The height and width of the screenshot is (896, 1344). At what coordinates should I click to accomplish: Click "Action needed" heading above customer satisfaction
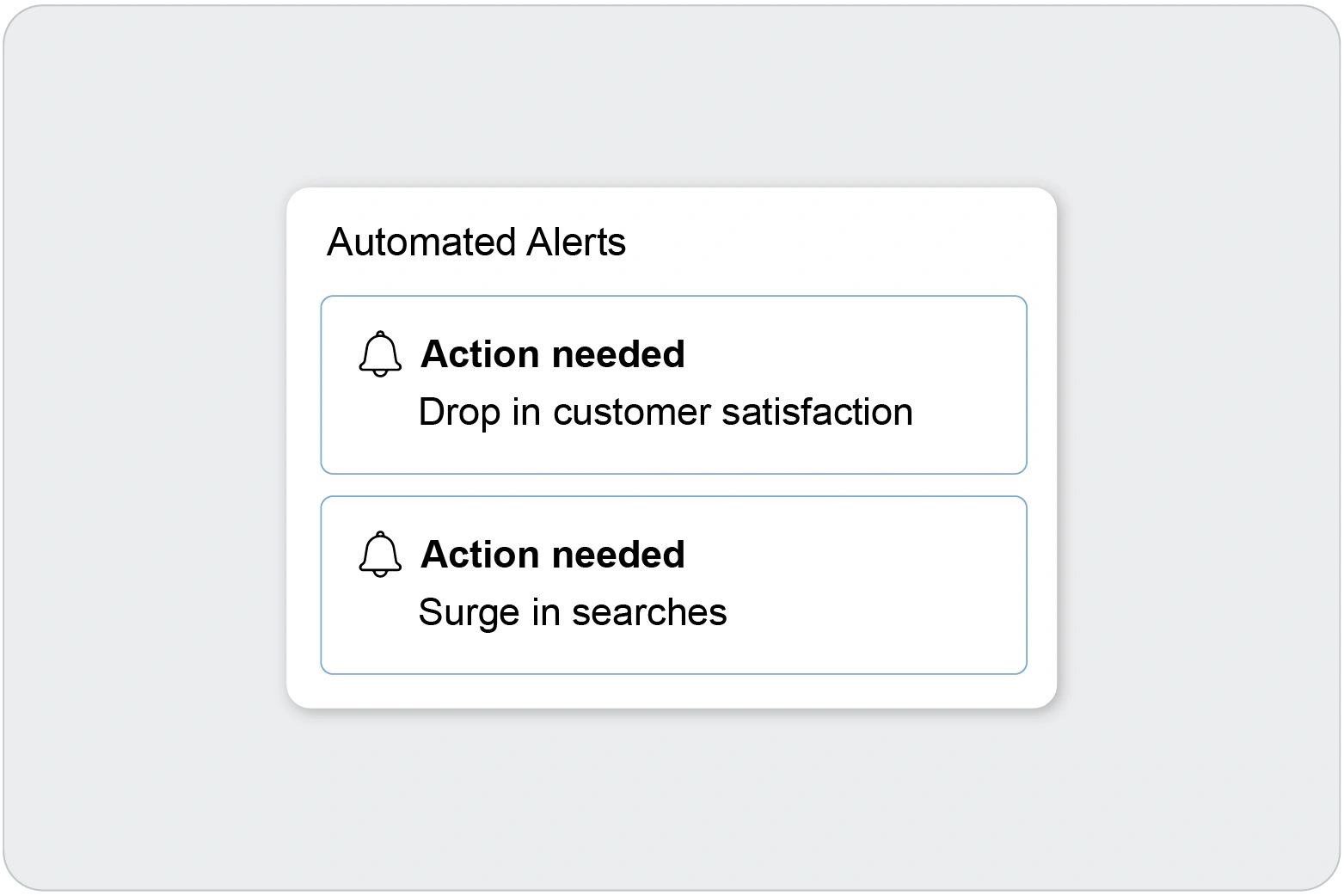point(552,354)
